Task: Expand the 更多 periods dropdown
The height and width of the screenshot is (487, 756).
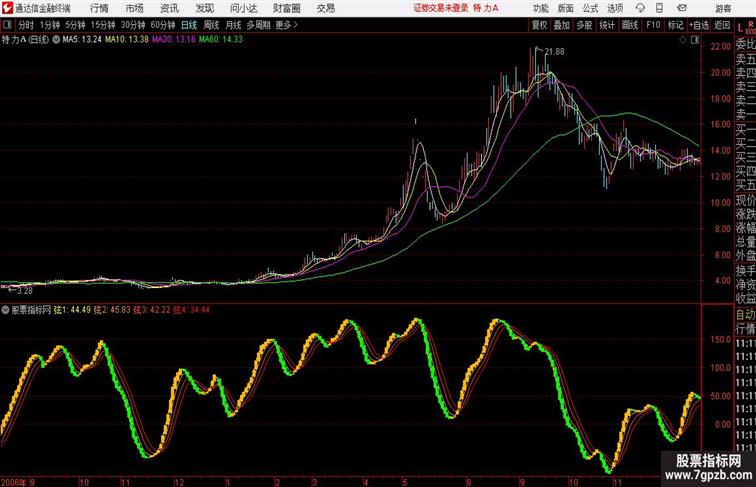Action: [x=287, y=25]
